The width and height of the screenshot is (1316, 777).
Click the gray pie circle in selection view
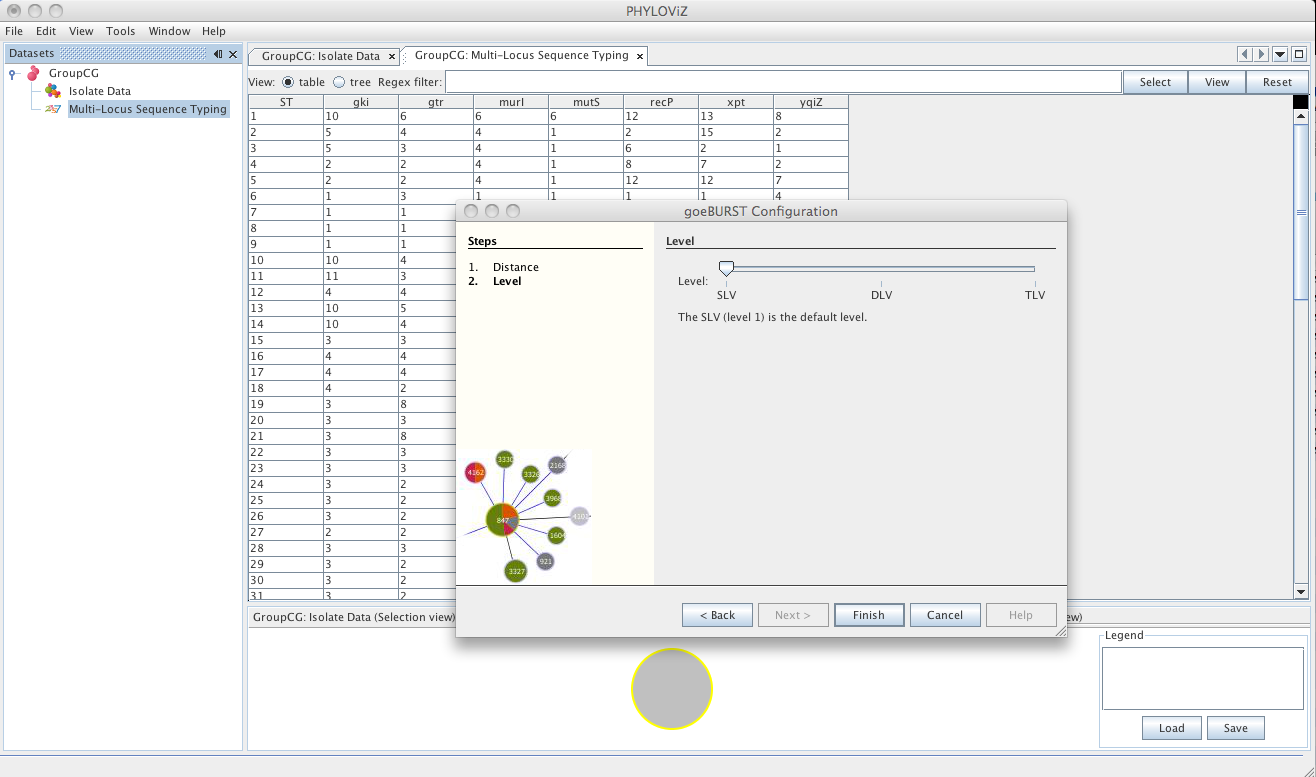[672, 689]
